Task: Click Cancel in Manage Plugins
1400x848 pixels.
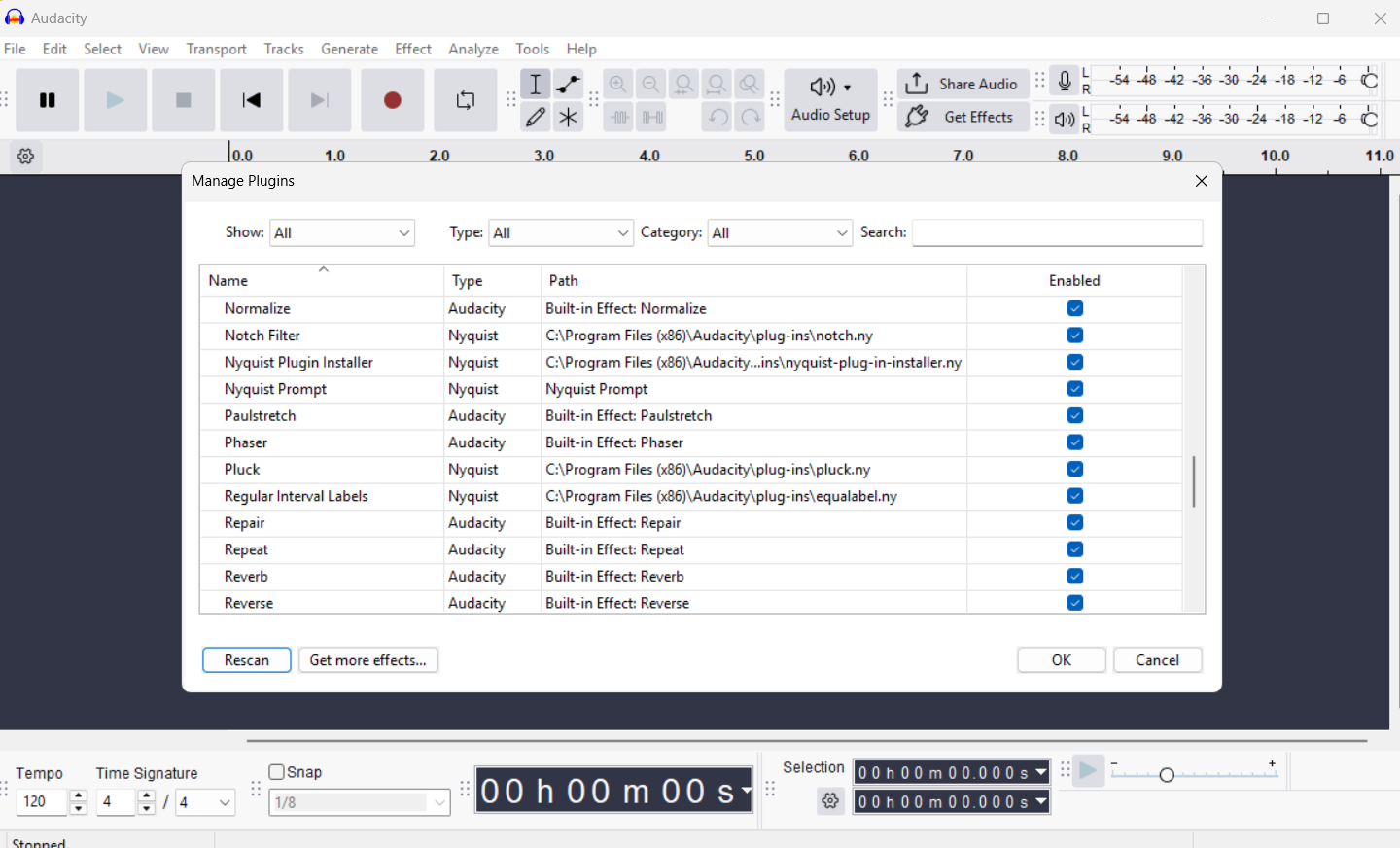Action: click(x=1158, y=660)
